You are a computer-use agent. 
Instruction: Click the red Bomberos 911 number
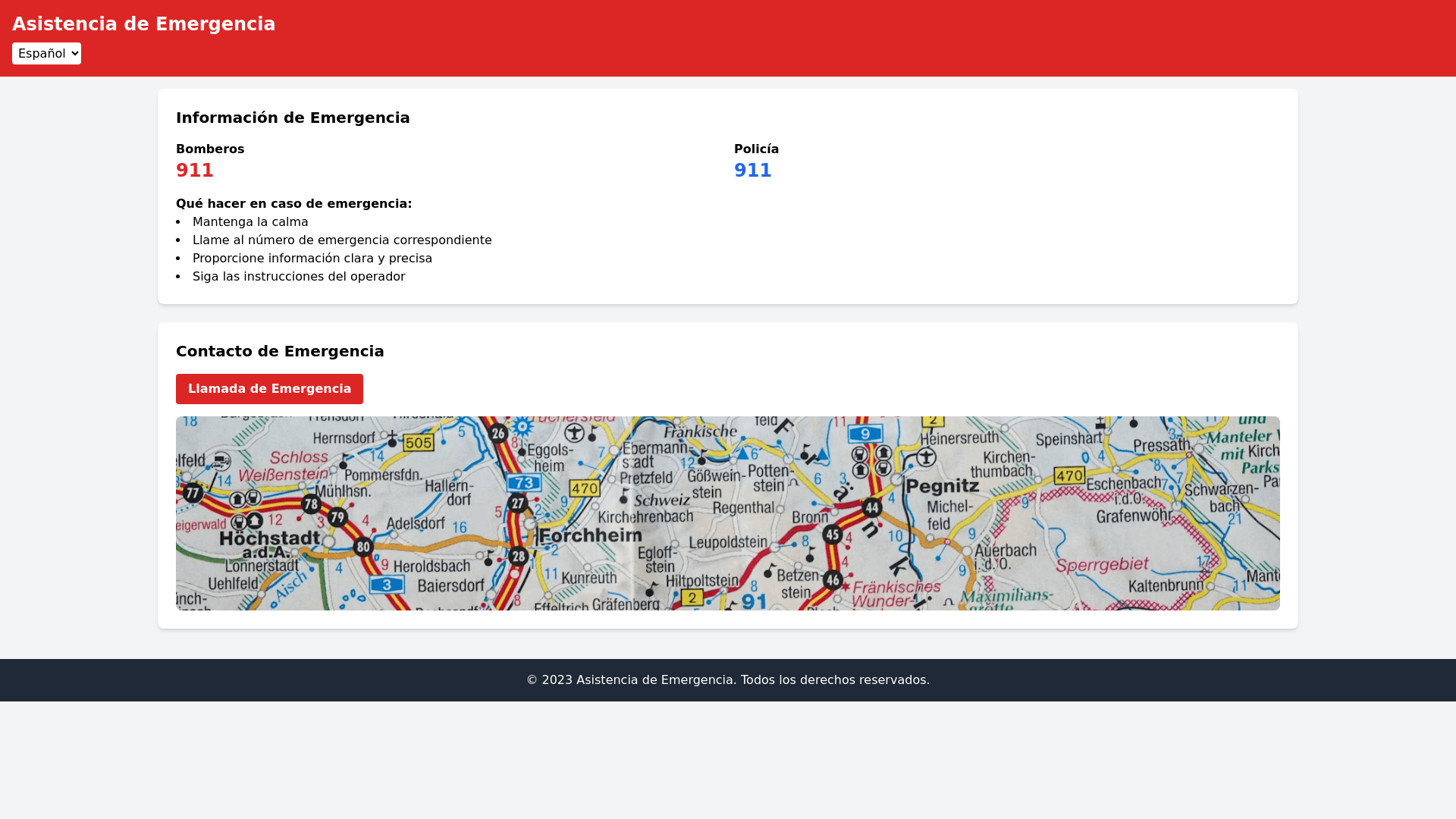click(195, 171)
